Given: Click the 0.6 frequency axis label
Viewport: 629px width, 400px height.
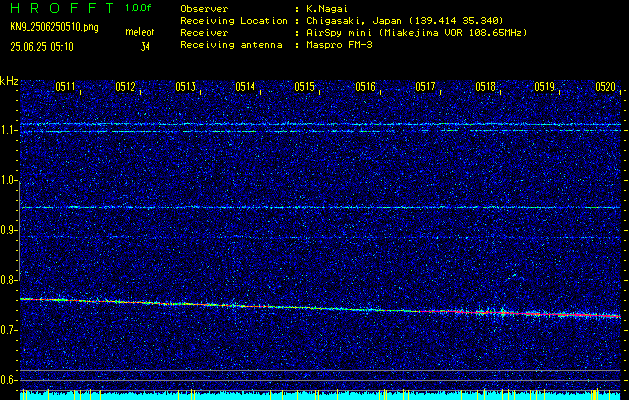Looking at the screenshot, I should pos(8,380).
